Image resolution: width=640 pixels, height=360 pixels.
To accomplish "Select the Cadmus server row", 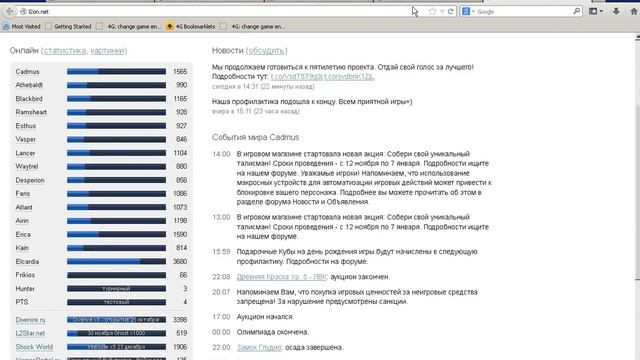I will (x=101, y=71).
